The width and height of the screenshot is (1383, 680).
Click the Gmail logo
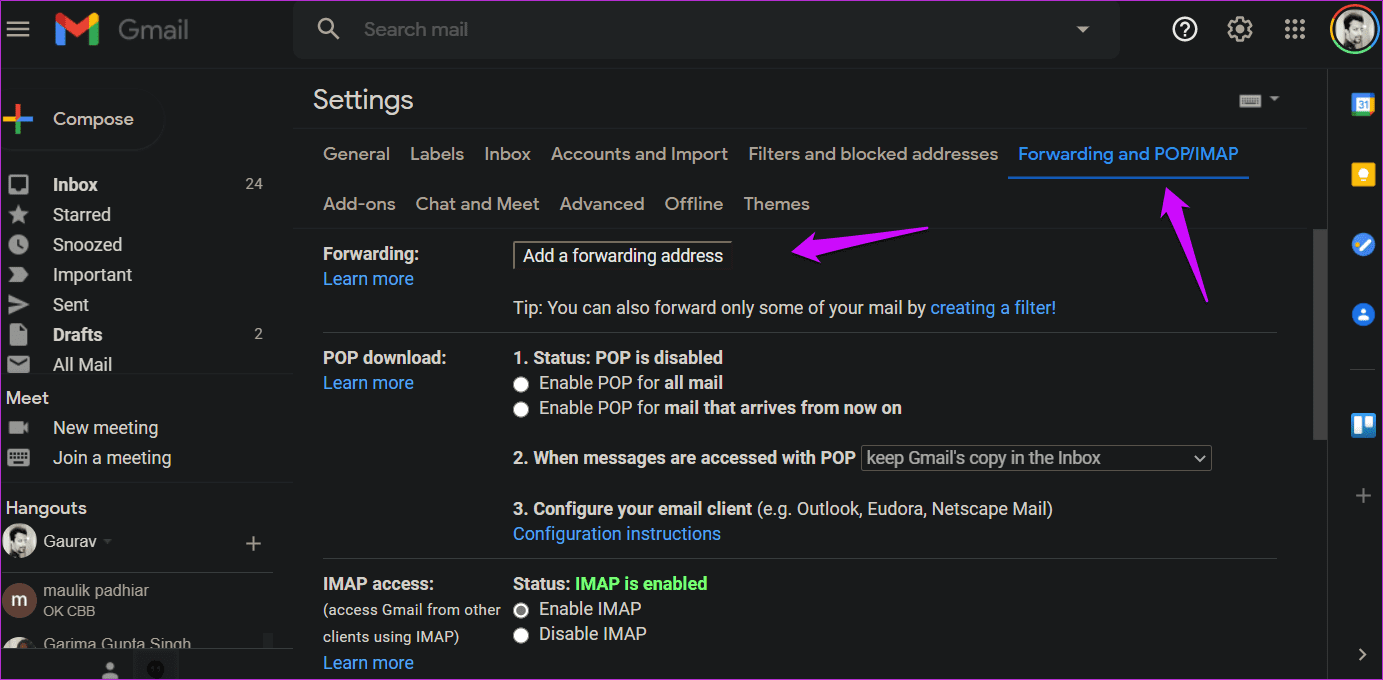121,30
